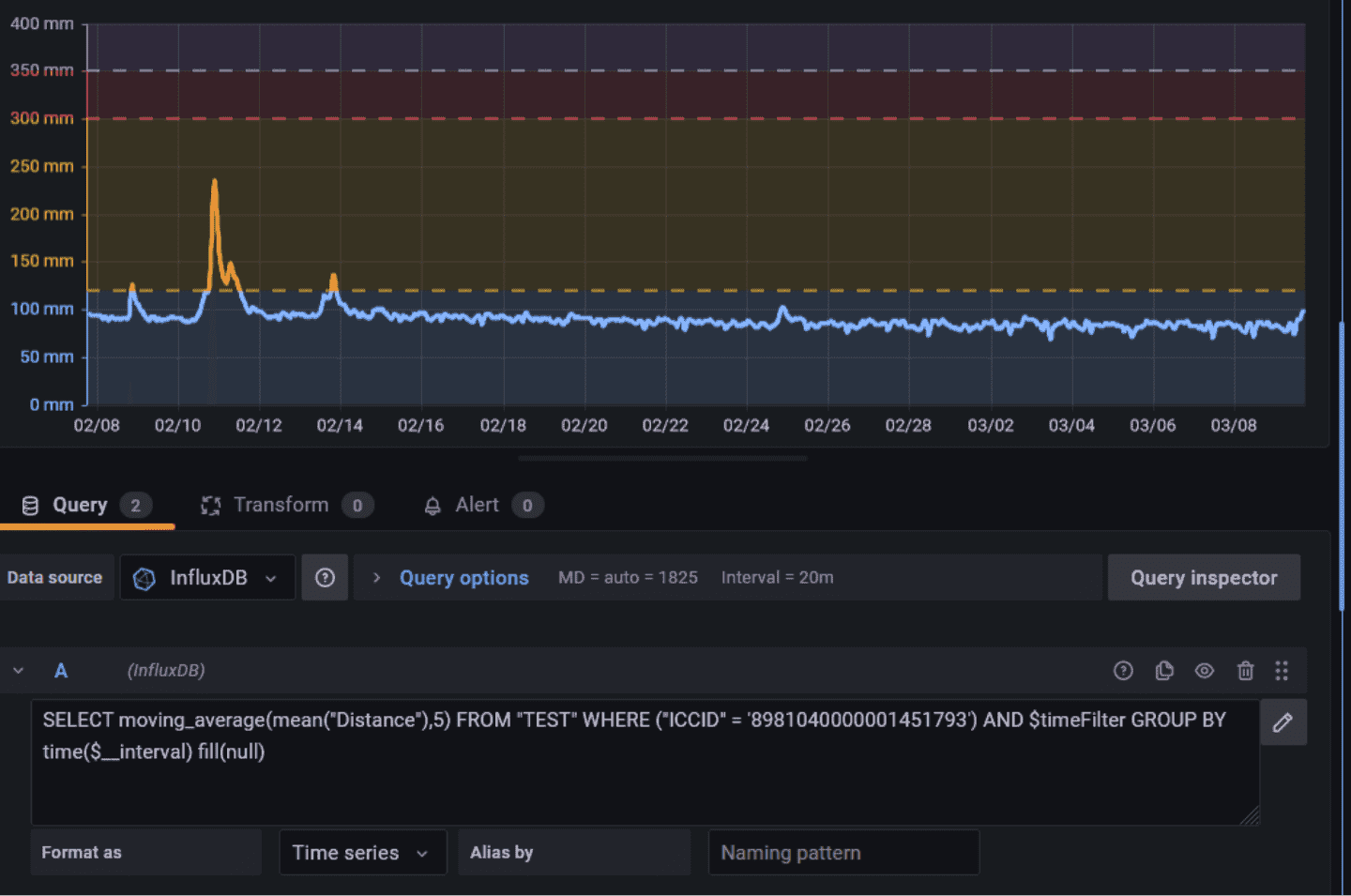
Task: Switch to the Transform tab
Action: 281,506
